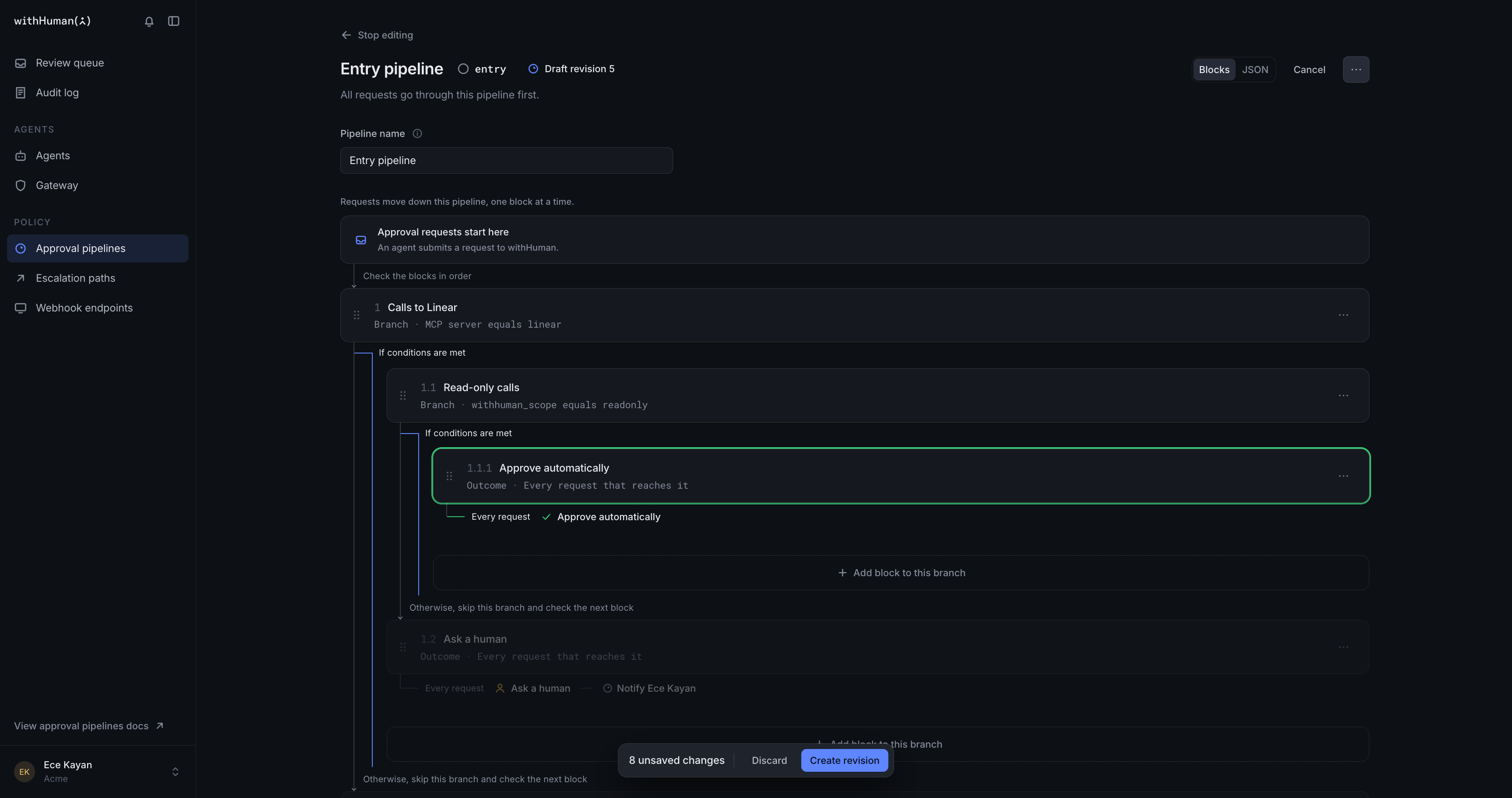Viewport: 1512px width, 798px height.
Task: Click the Approval requests start here card
Action: (854, 239)
